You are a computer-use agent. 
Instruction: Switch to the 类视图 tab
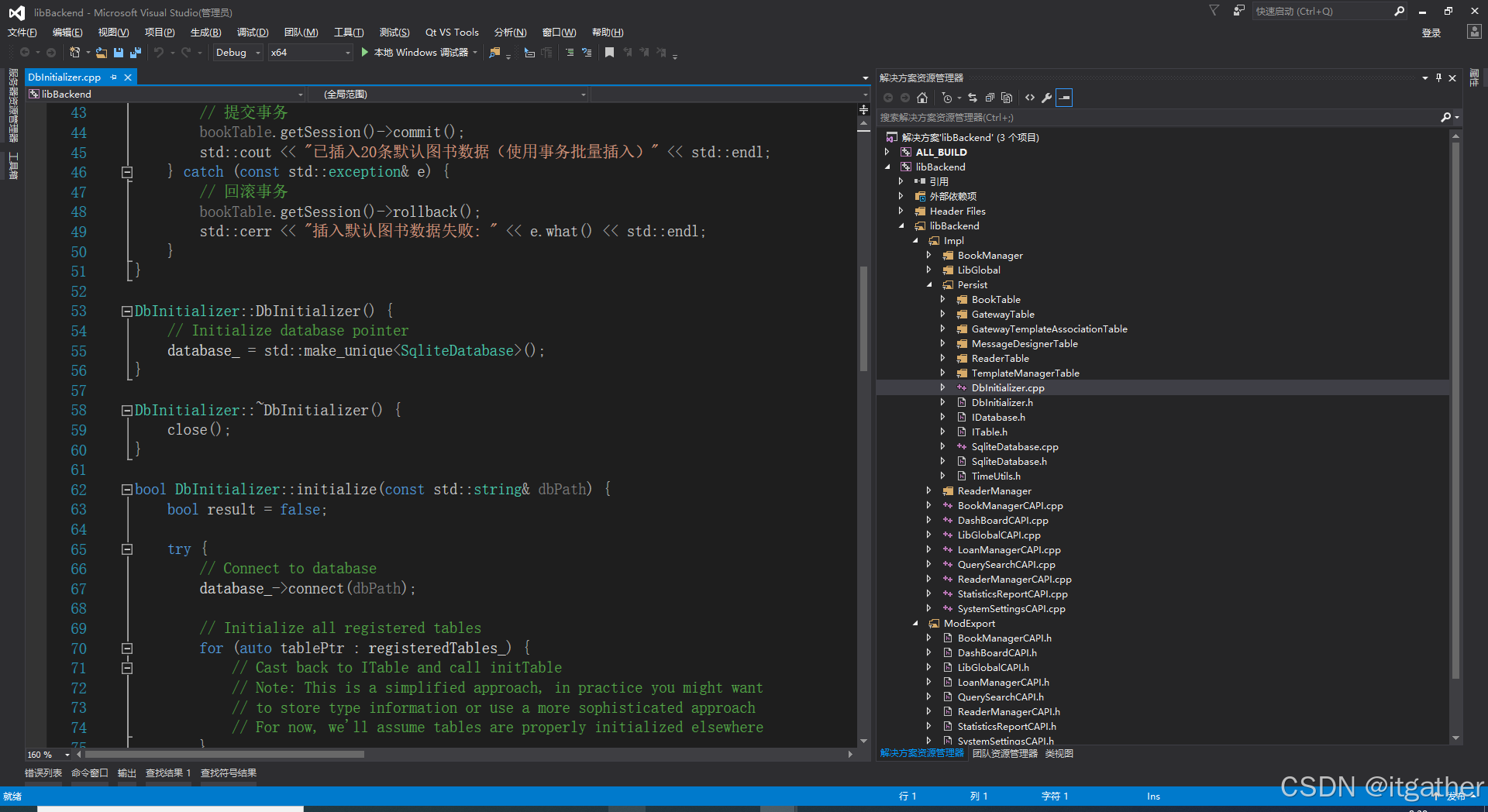pos(1059,754)
